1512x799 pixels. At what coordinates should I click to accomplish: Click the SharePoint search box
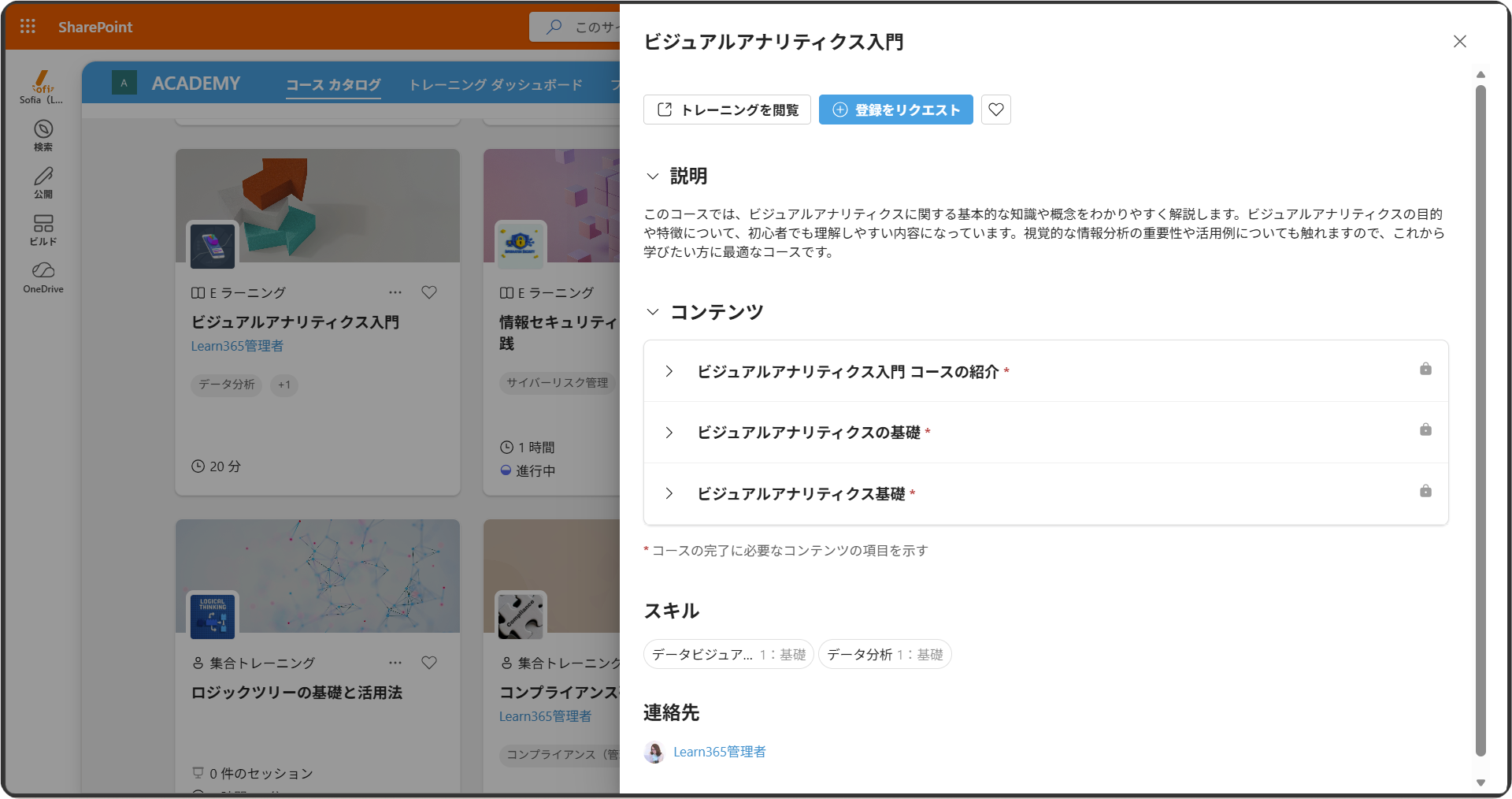(575, 27)
